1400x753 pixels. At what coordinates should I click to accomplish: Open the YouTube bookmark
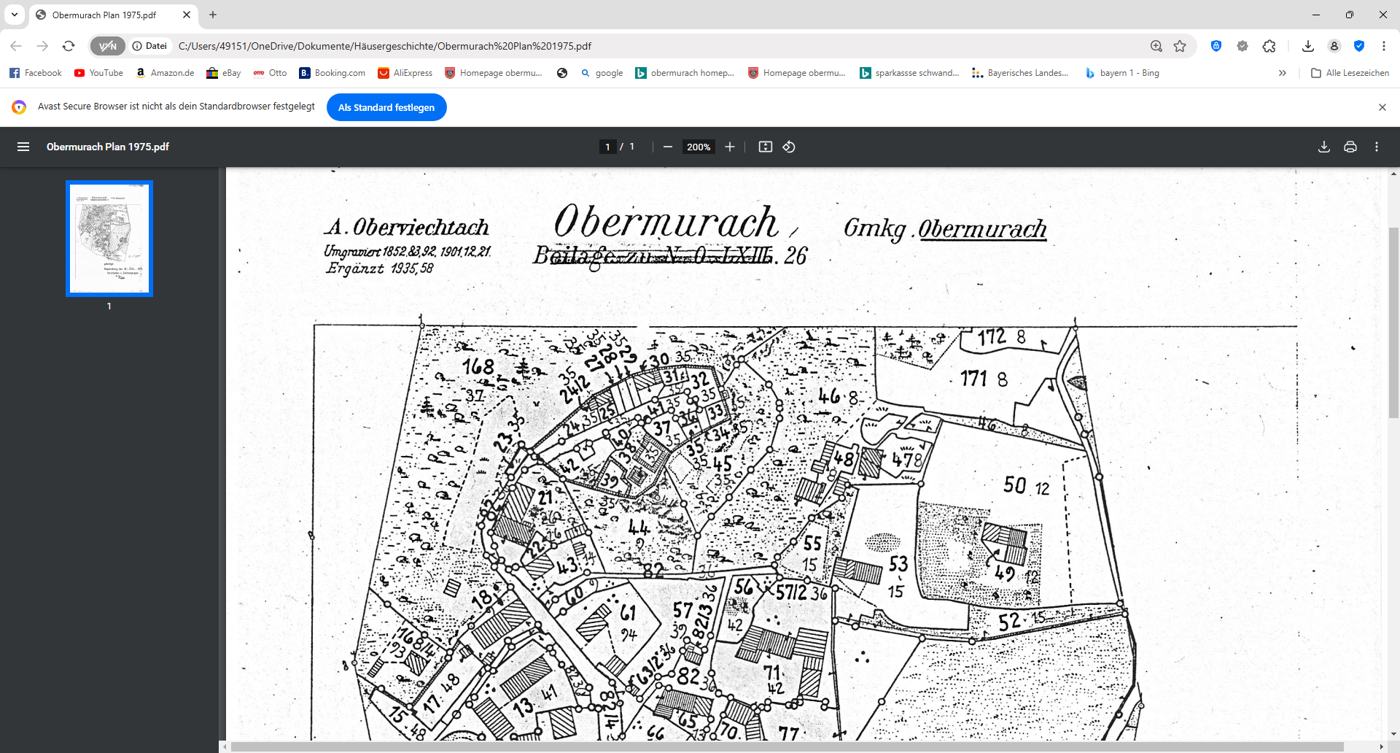click(99, 73)
